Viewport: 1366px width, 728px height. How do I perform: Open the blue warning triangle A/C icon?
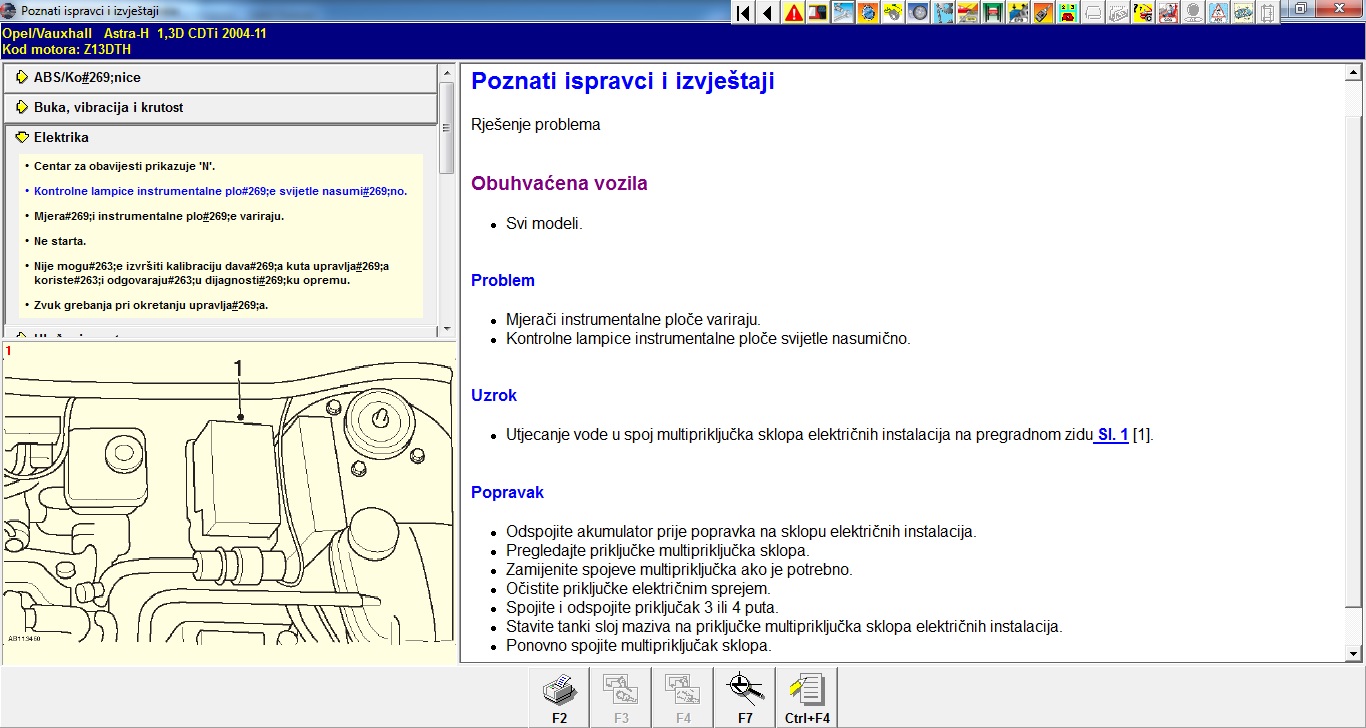point(1217,13)
